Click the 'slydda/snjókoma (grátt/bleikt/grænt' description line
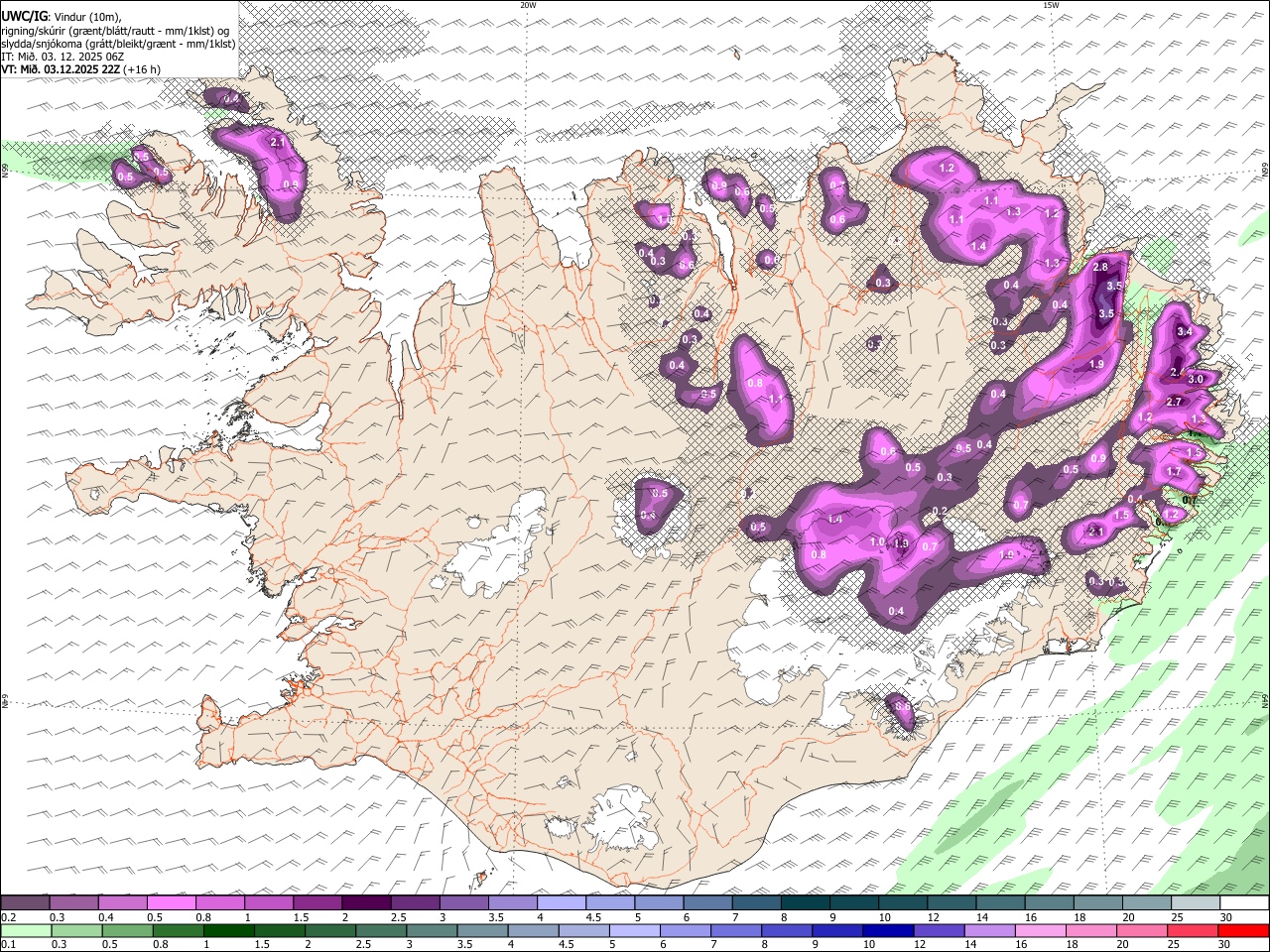Image resolution: width=1270 pixels, height=952 pixels. (118, 44)
